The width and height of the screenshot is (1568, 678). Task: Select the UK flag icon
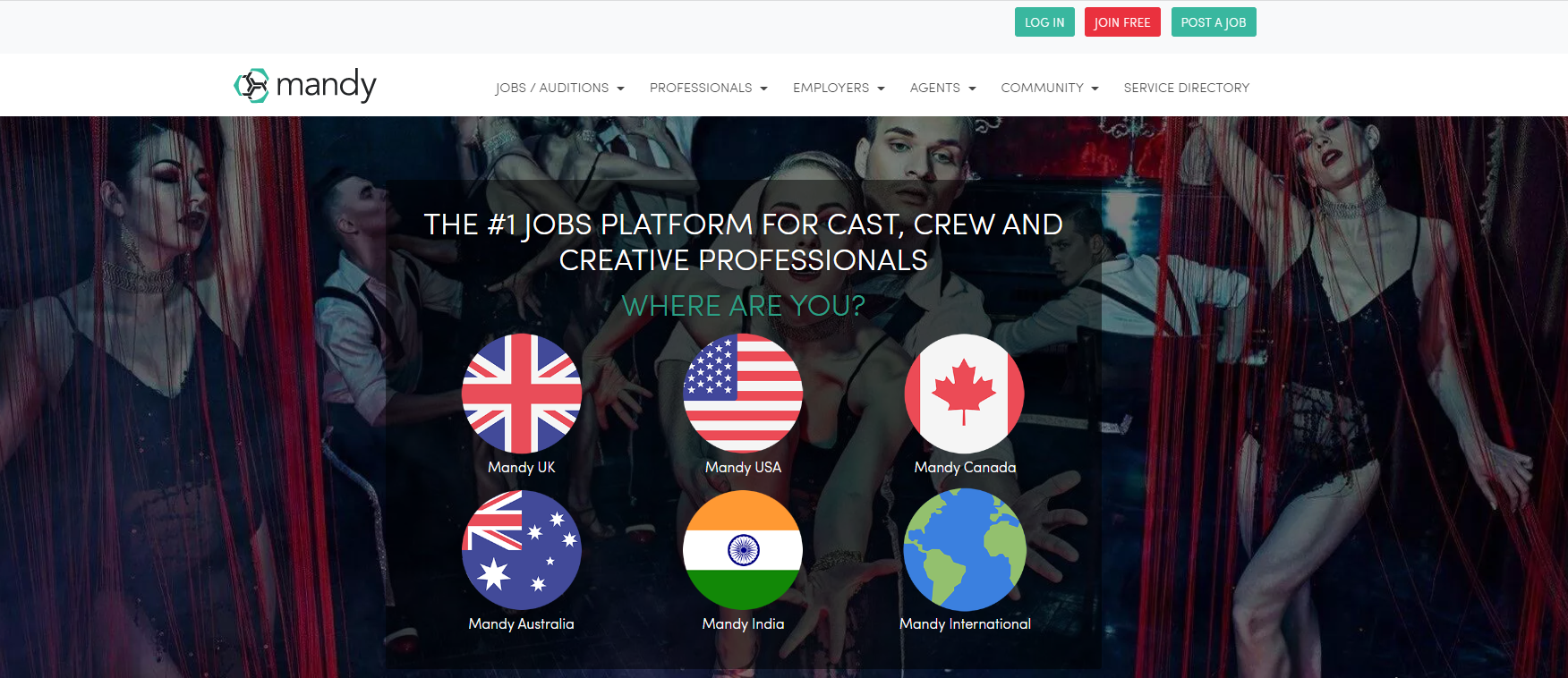(522, 394)
